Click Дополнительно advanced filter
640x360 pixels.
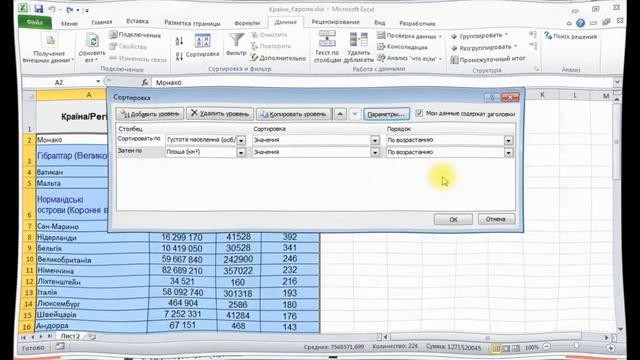[x=278, y=58]
